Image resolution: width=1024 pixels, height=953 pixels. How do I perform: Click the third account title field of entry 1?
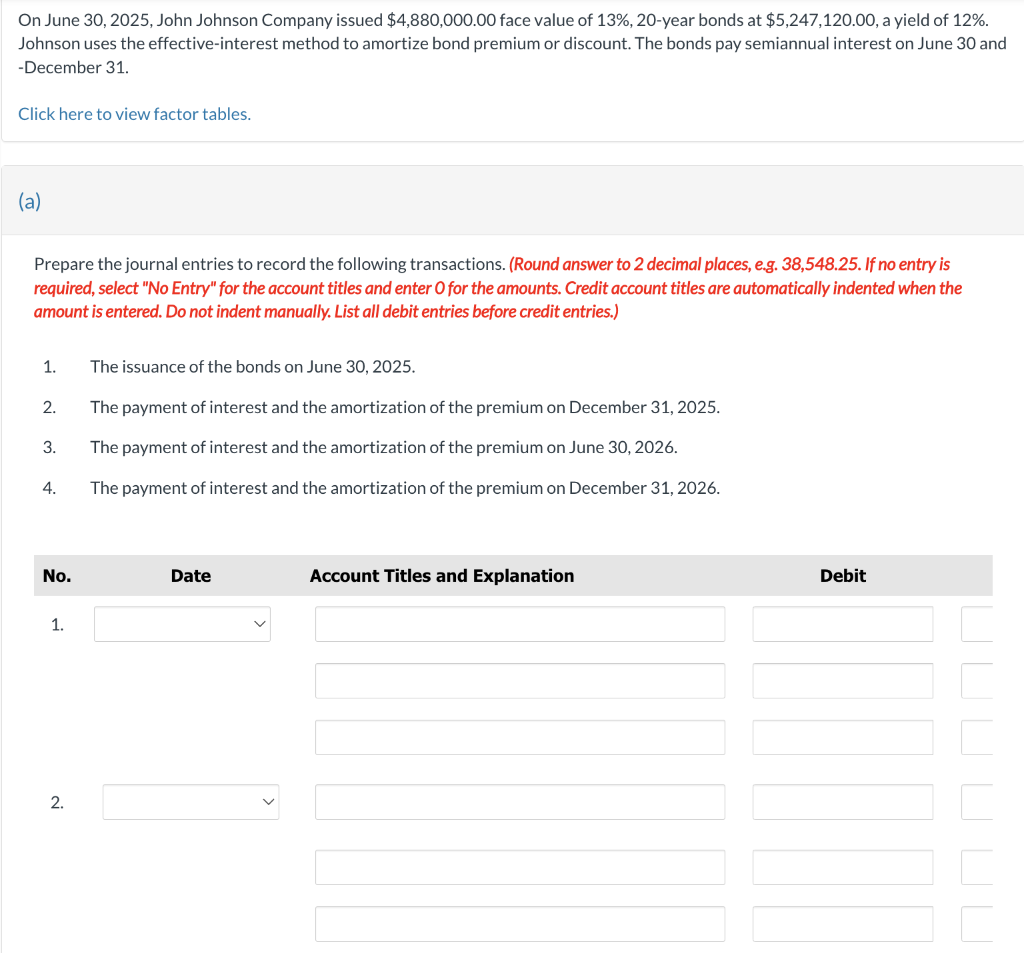click(x=520, y=737)
